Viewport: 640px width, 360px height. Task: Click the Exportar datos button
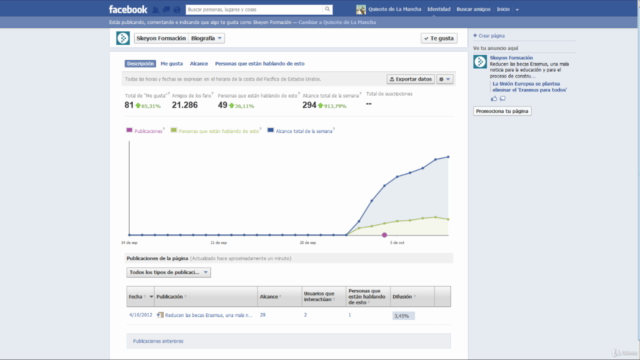click(x=411, y=79)
